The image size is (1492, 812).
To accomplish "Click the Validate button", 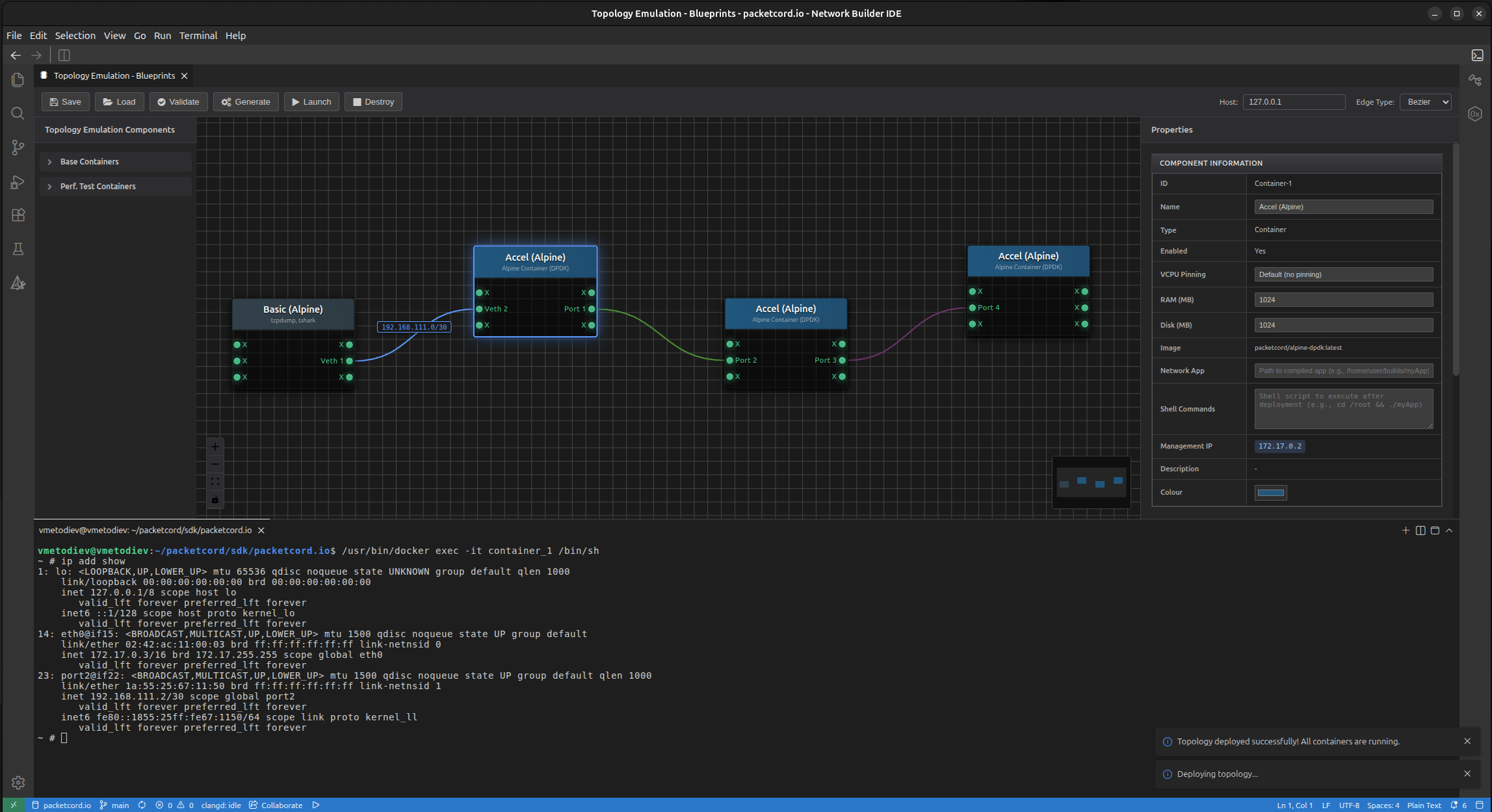I will coord(178,102).
